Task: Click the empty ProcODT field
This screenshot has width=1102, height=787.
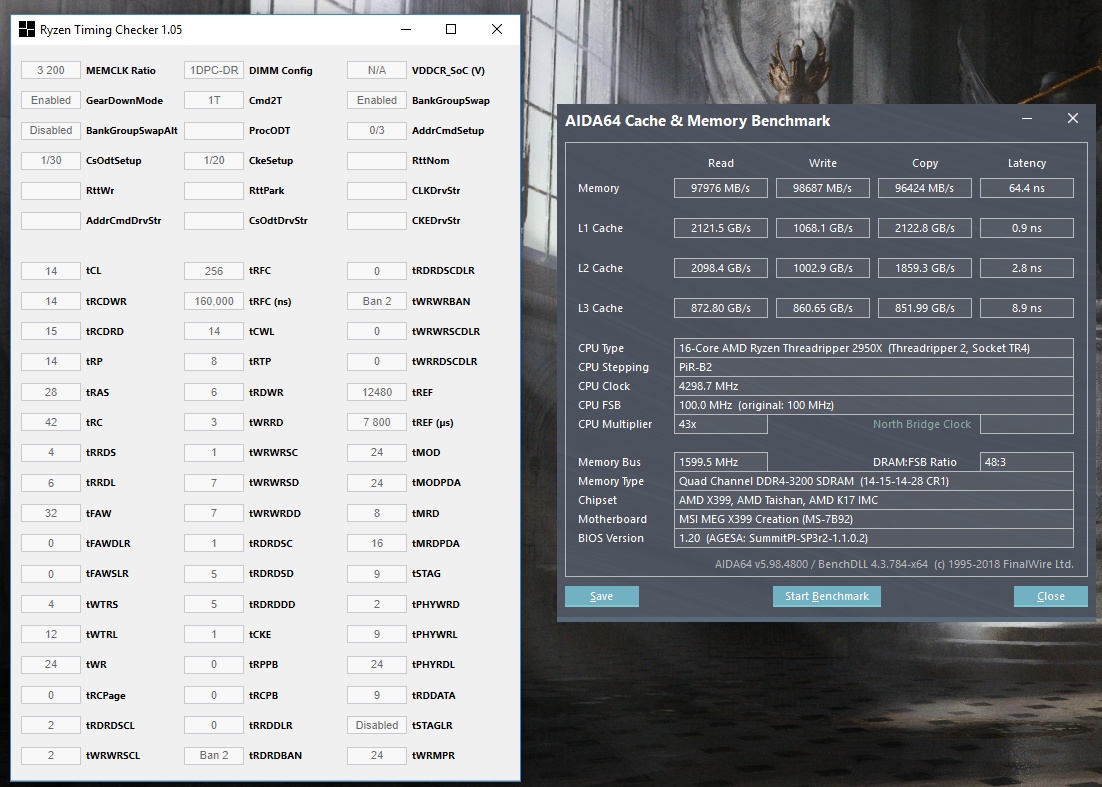Action: (214, 131)
